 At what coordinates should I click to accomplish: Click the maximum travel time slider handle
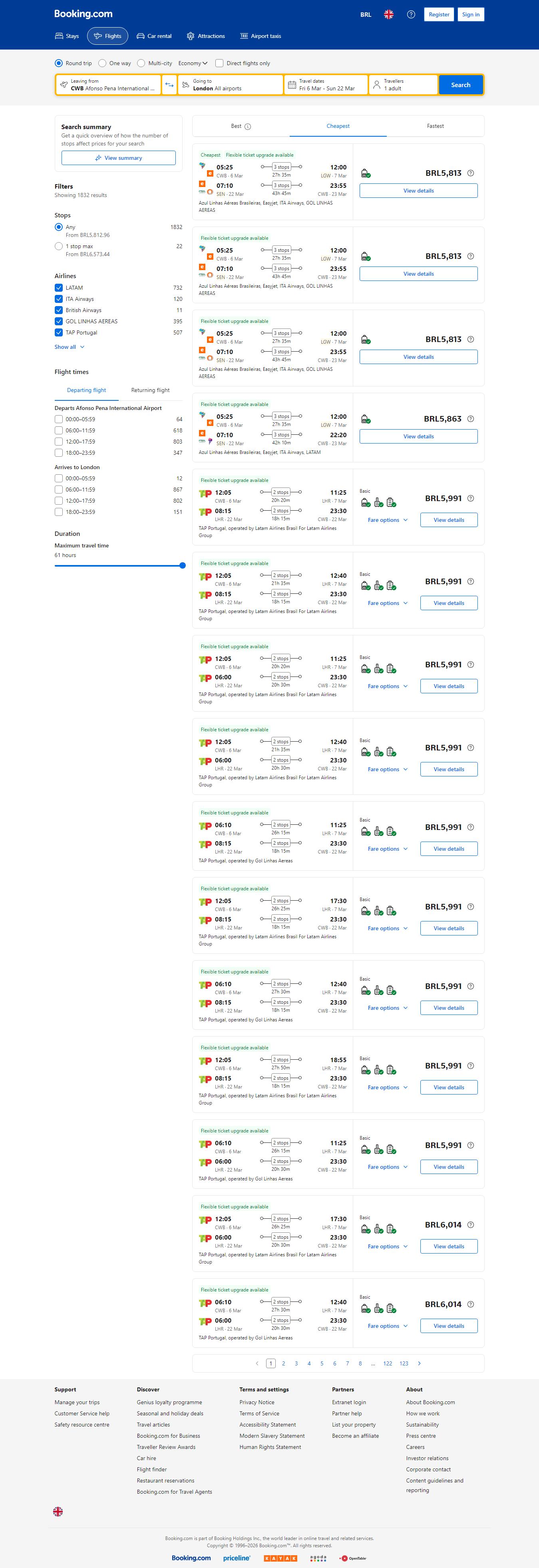pos(183,565)
